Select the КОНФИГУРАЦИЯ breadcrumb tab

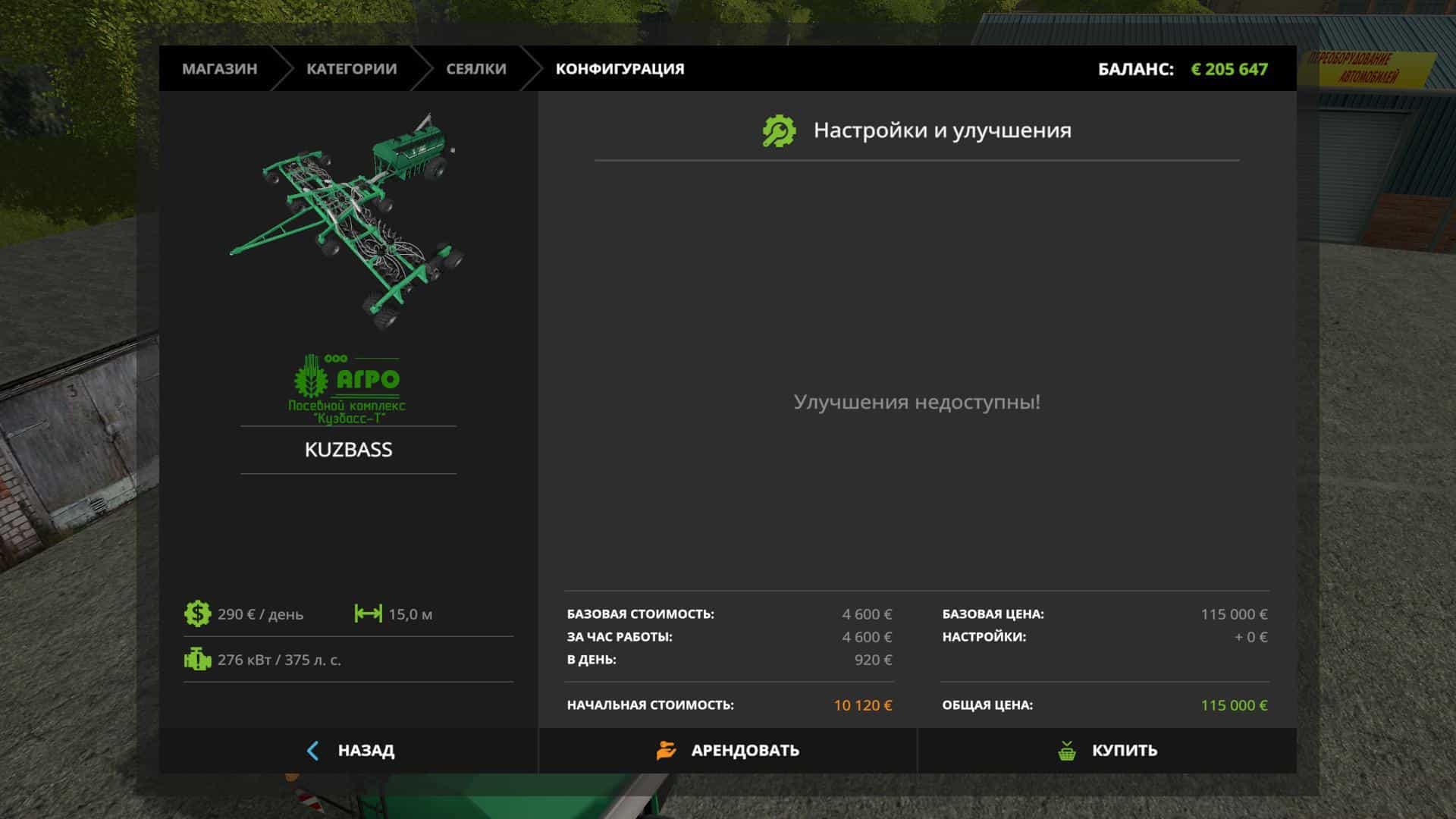[x=620, y=69]
